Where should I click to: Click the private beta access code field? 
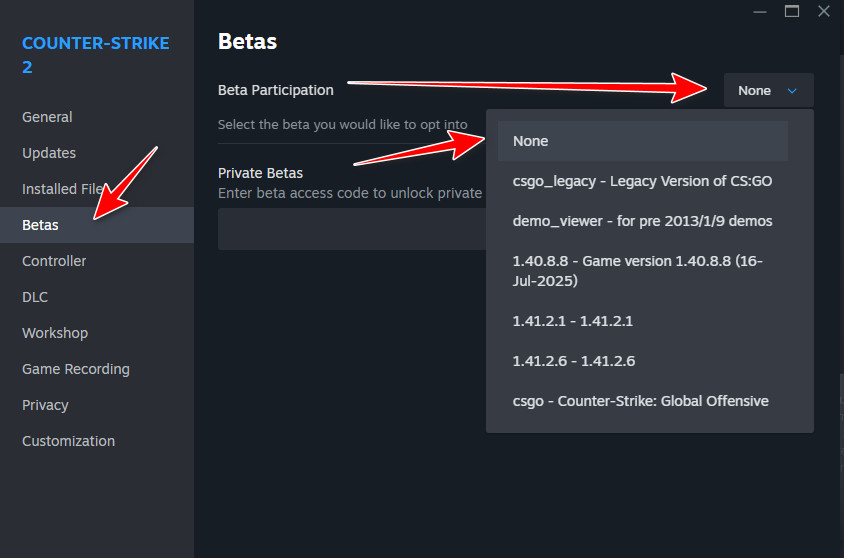tap(350, 229)
